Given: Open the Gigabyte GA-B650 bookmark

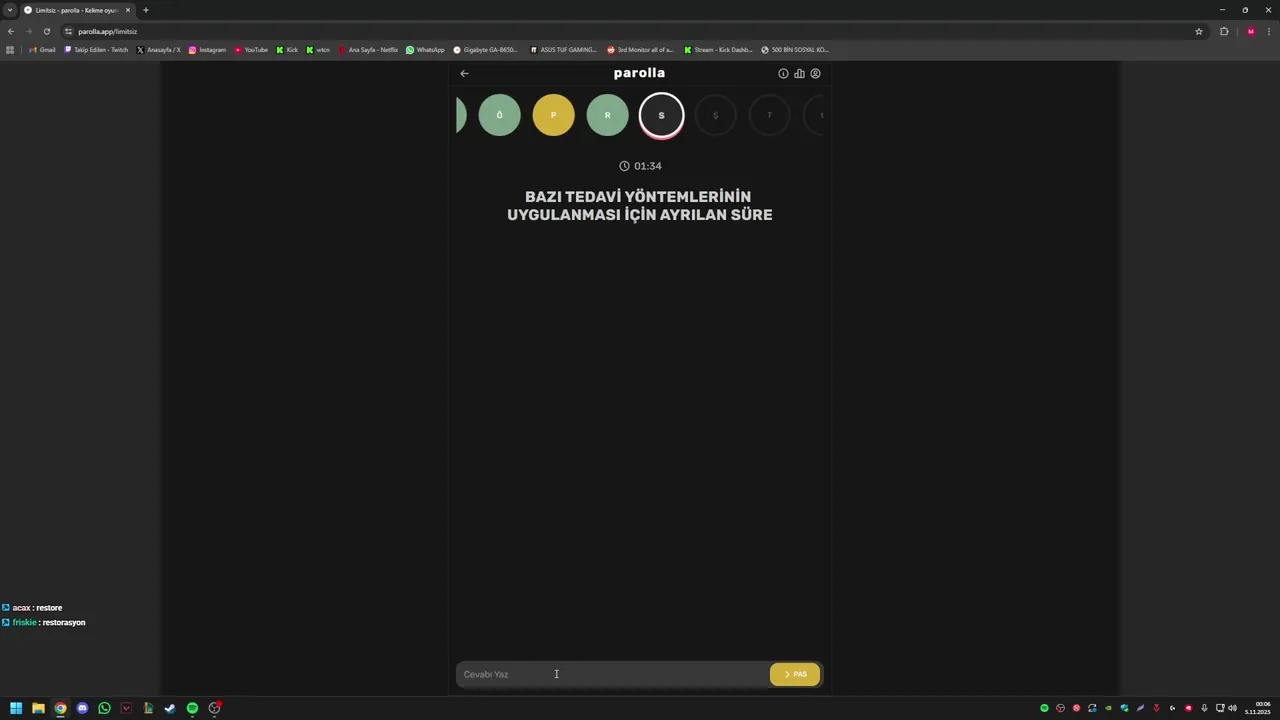Looking at the screenshot, I should click(486, 49).
